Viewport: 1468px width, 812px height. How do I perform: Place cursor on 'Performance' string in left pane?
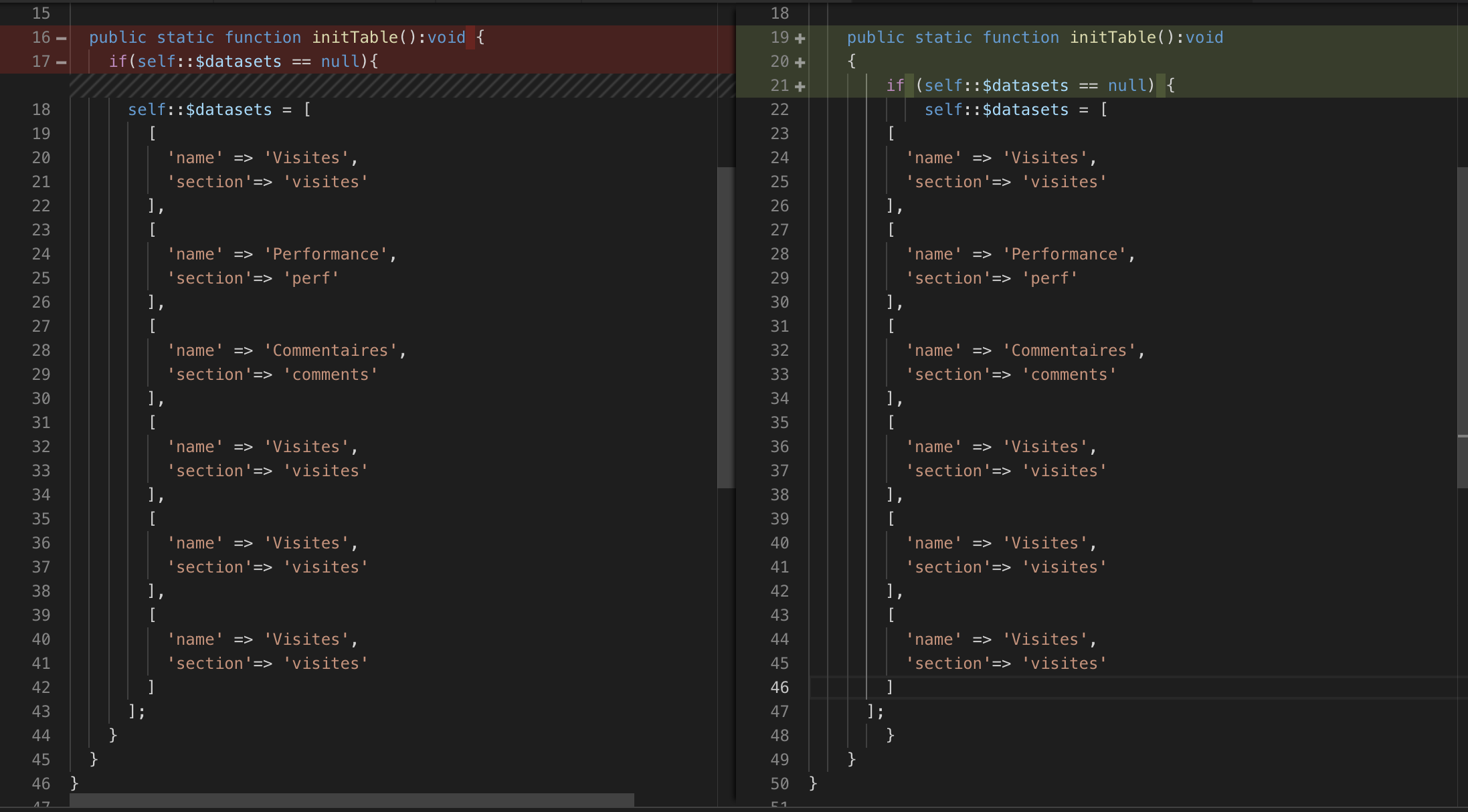click(x=326, y=254)
